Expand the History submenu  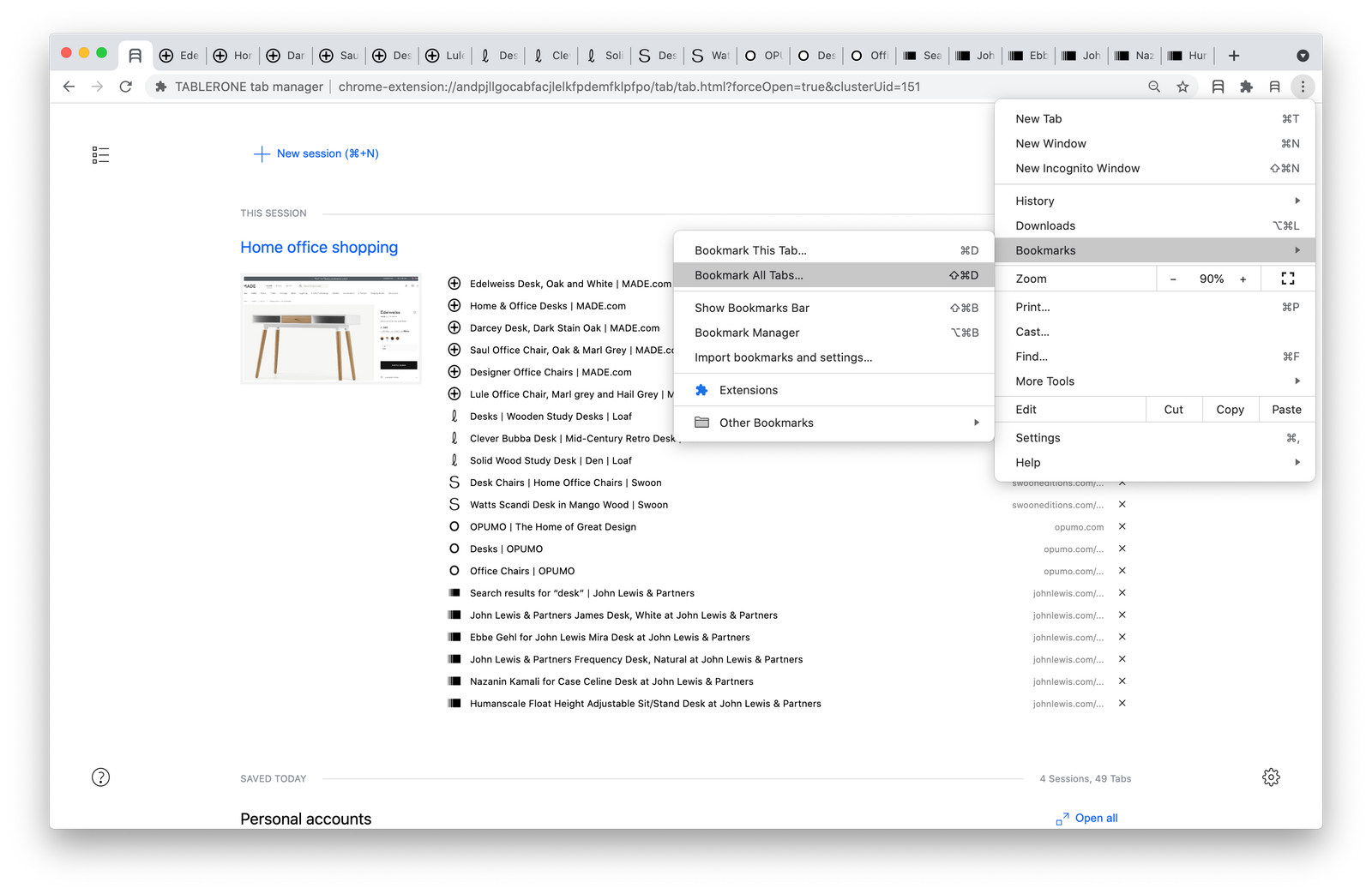1154,201
